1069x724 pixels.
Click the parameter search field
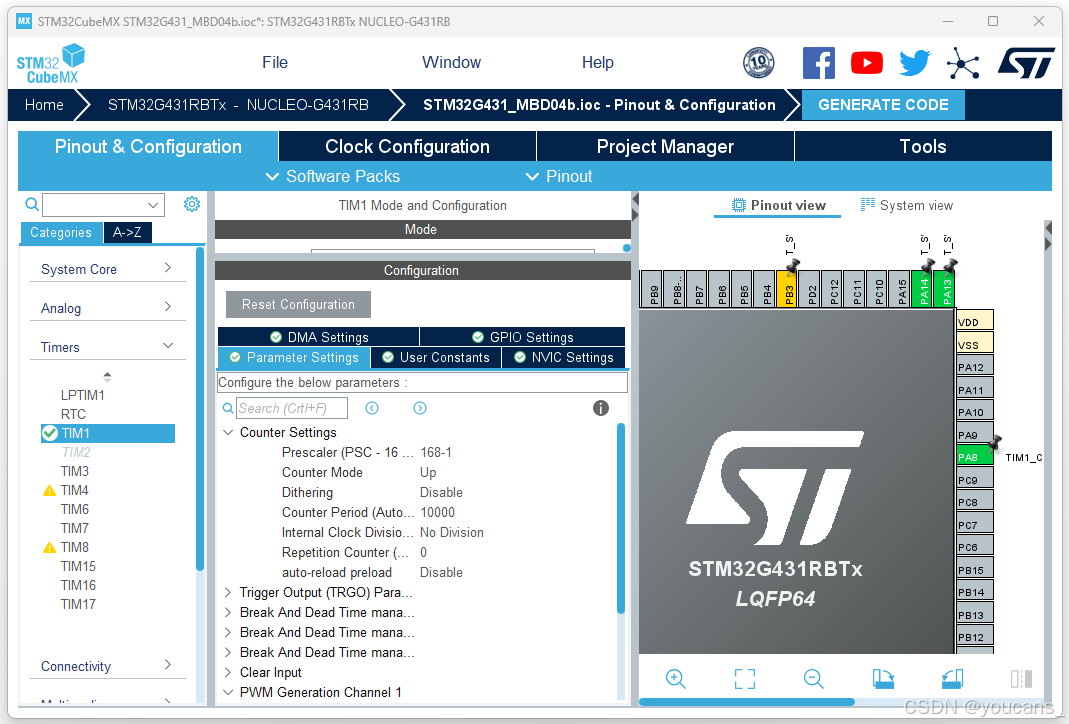pyautogui.click(x=292, y=408)
